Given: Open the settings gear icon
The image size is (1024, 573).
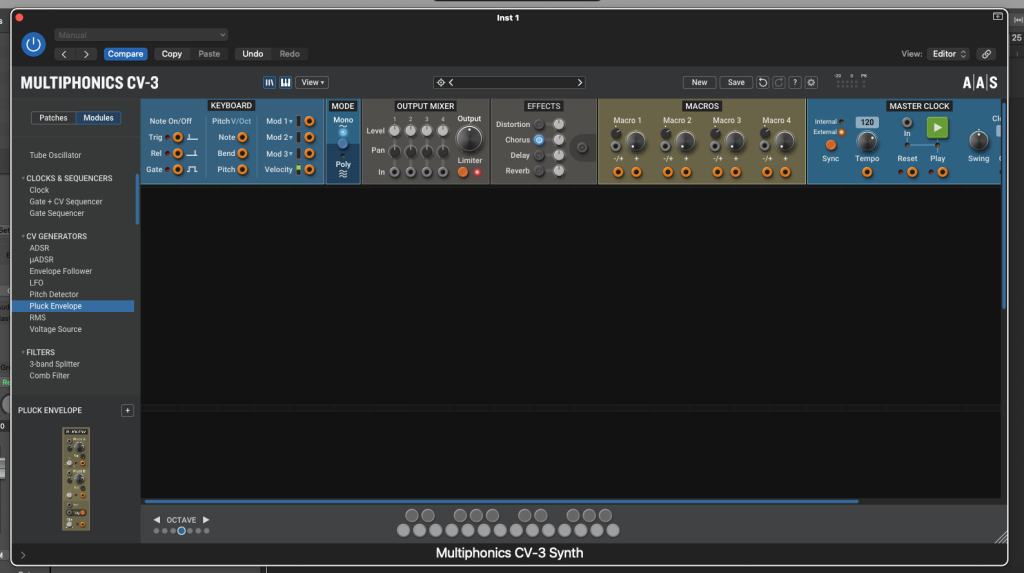Looking at the screenshot, I should coord(811,83).
